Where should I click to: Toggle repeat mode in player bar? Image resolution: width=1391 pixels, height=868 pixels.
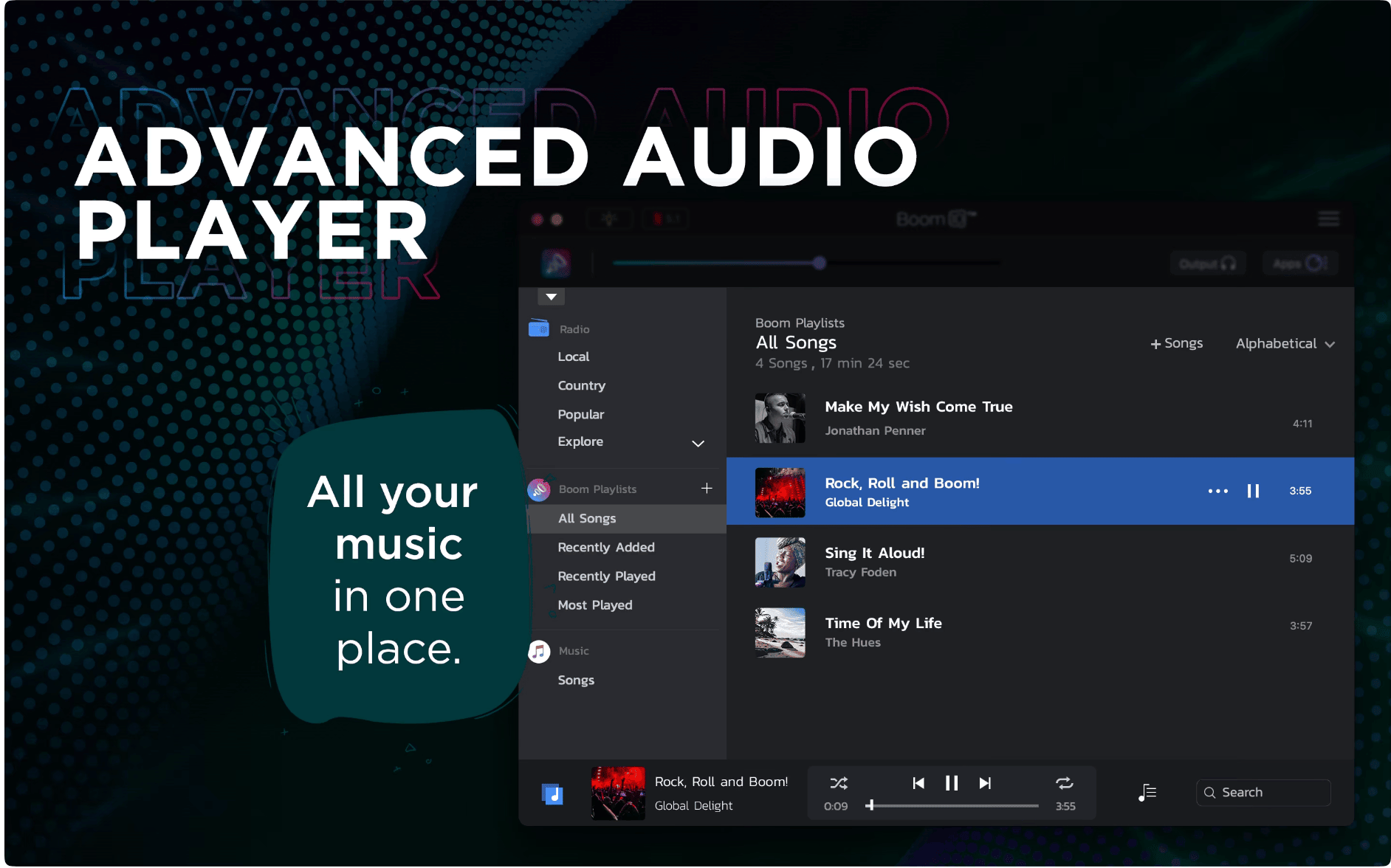(1064, 783)
